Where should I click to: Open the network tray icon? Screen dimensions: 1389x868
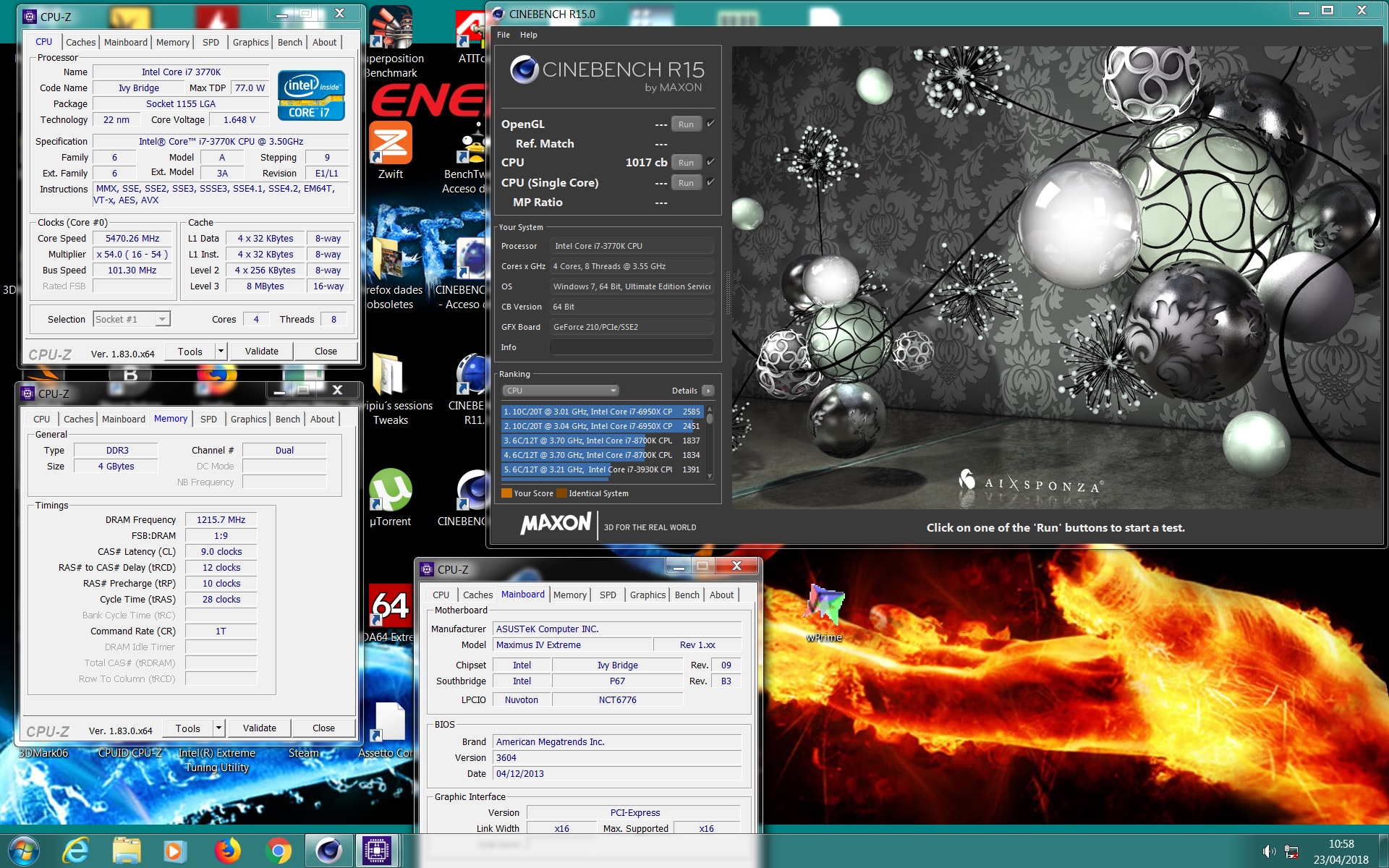pyautogui.click(x=1291, y=851)
